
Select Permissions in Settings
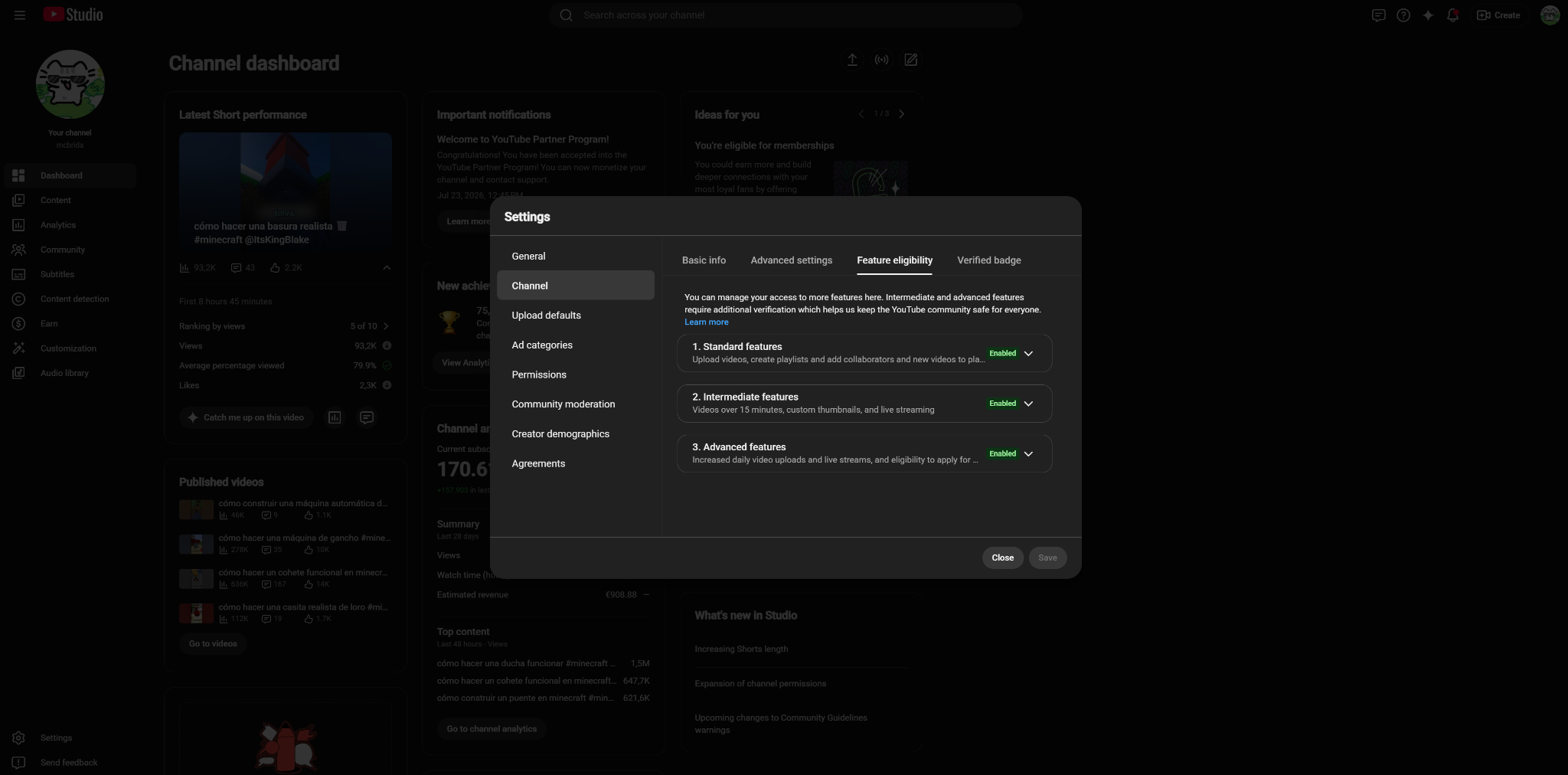[576, 374]
